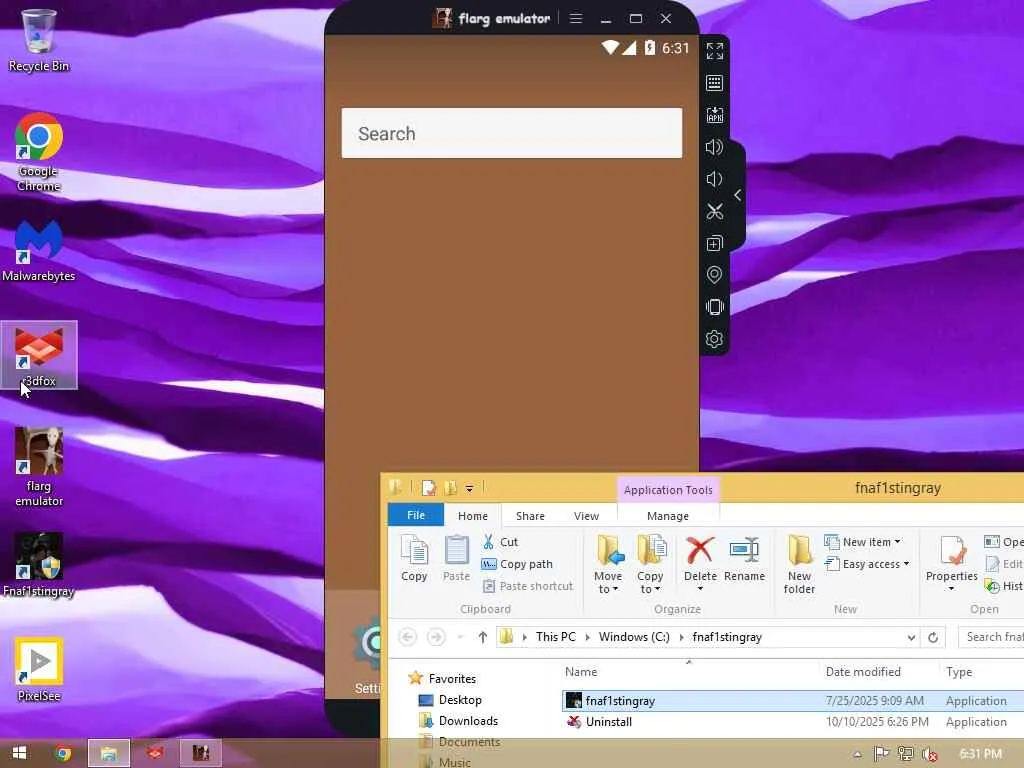Switch to the Home ribbon tab
The width and height of the screenshot is (1024, 768).
[472, 516]
